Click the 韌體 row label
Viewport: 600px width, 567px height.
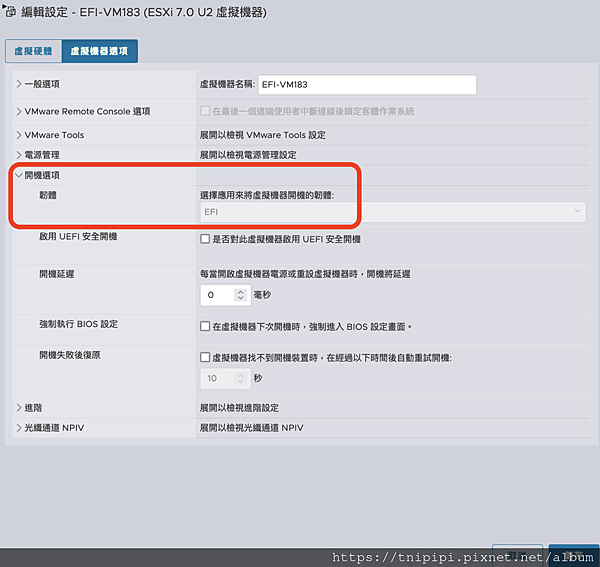pyautogui.click(x=48, y=196)
